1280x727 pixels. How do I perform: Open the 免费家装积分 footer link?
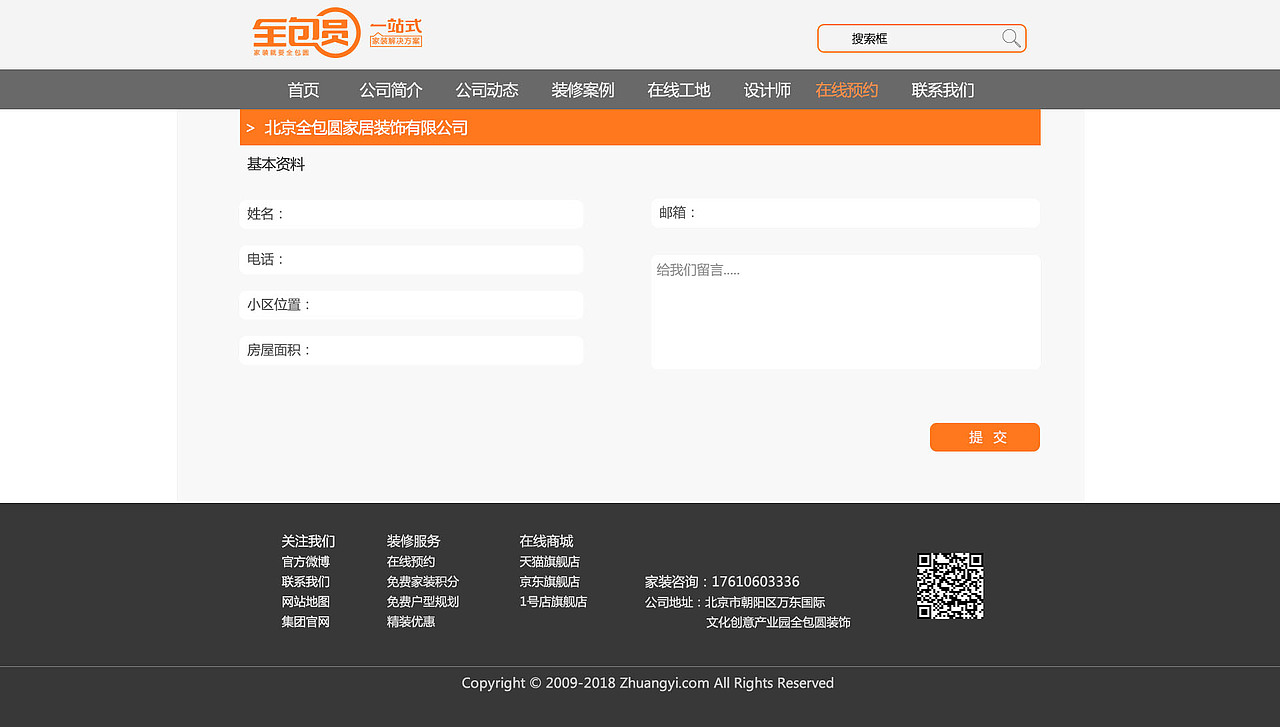[423, 582]
